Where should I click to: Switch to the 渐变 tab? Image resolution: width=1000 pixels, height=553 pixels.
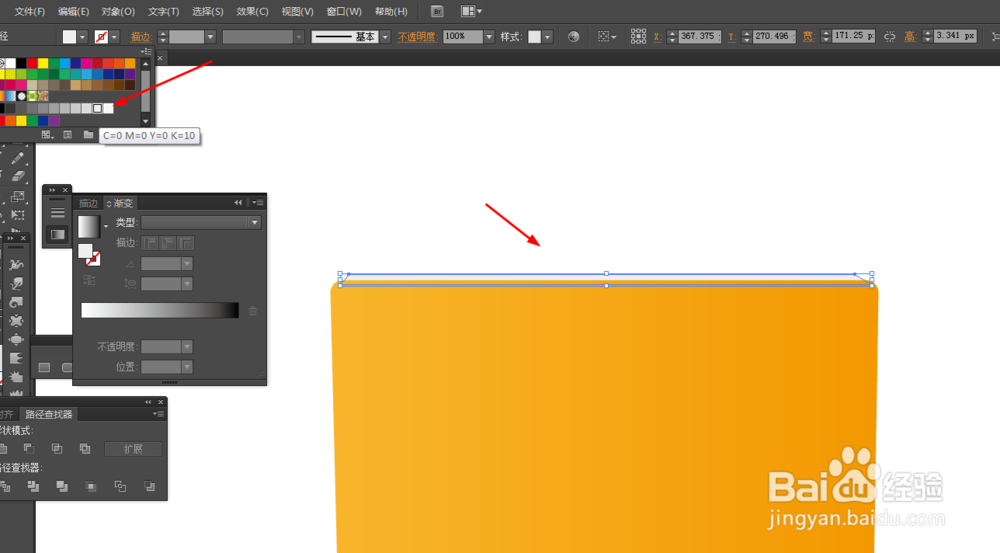121,203
